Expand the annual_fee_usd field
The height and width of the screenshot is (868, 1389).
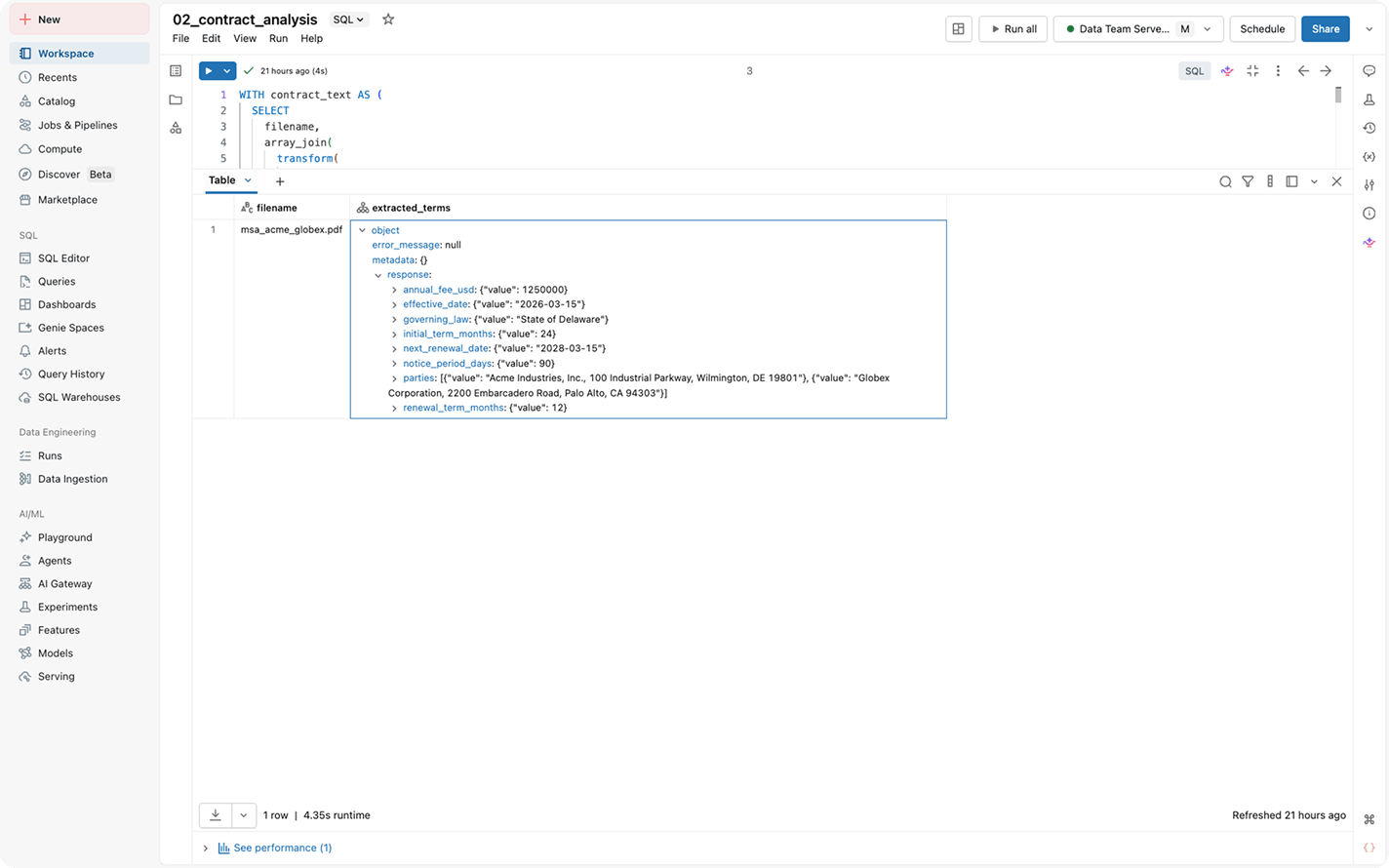tap(394, 290)
